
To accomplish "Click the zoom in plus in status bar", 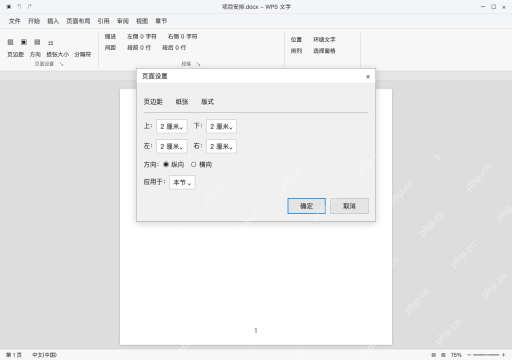I will click(503, 355).
